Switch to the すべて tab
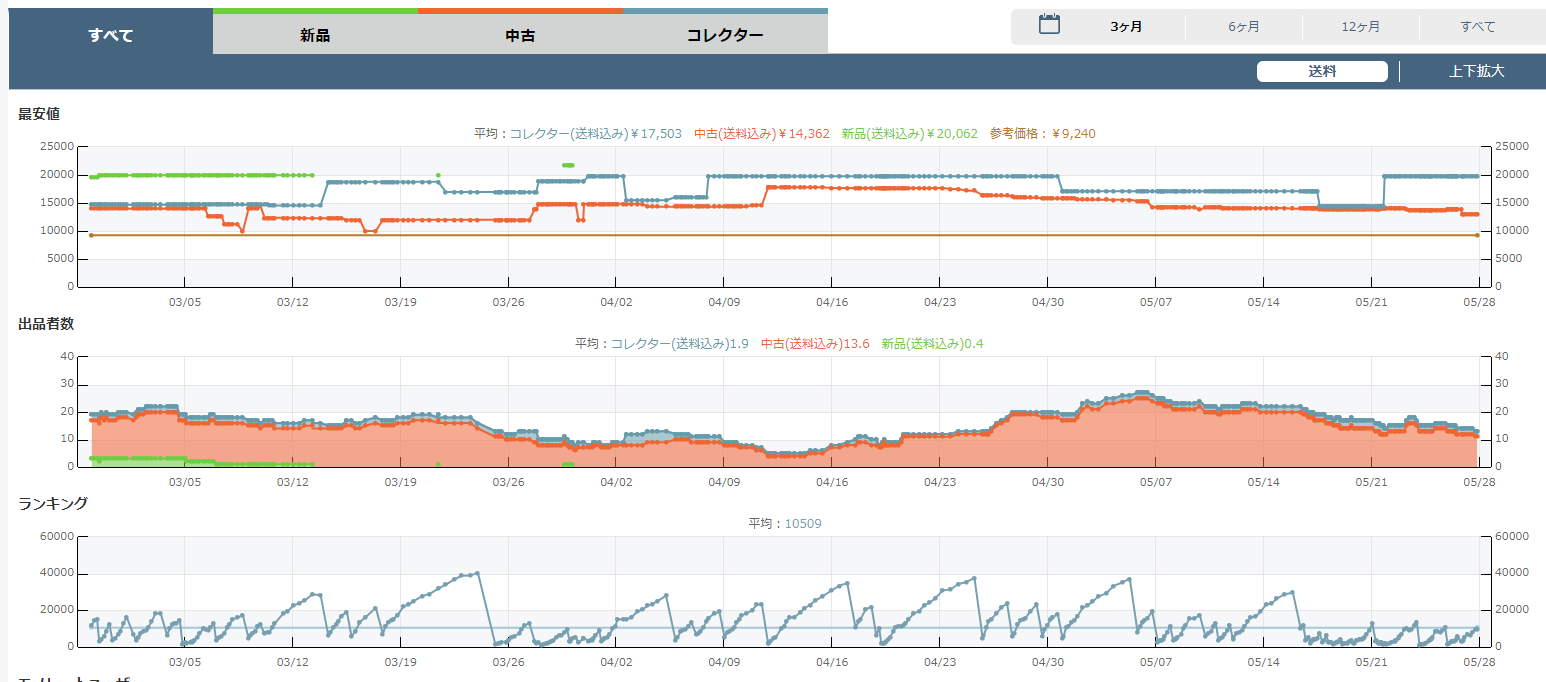 (110, 35)
